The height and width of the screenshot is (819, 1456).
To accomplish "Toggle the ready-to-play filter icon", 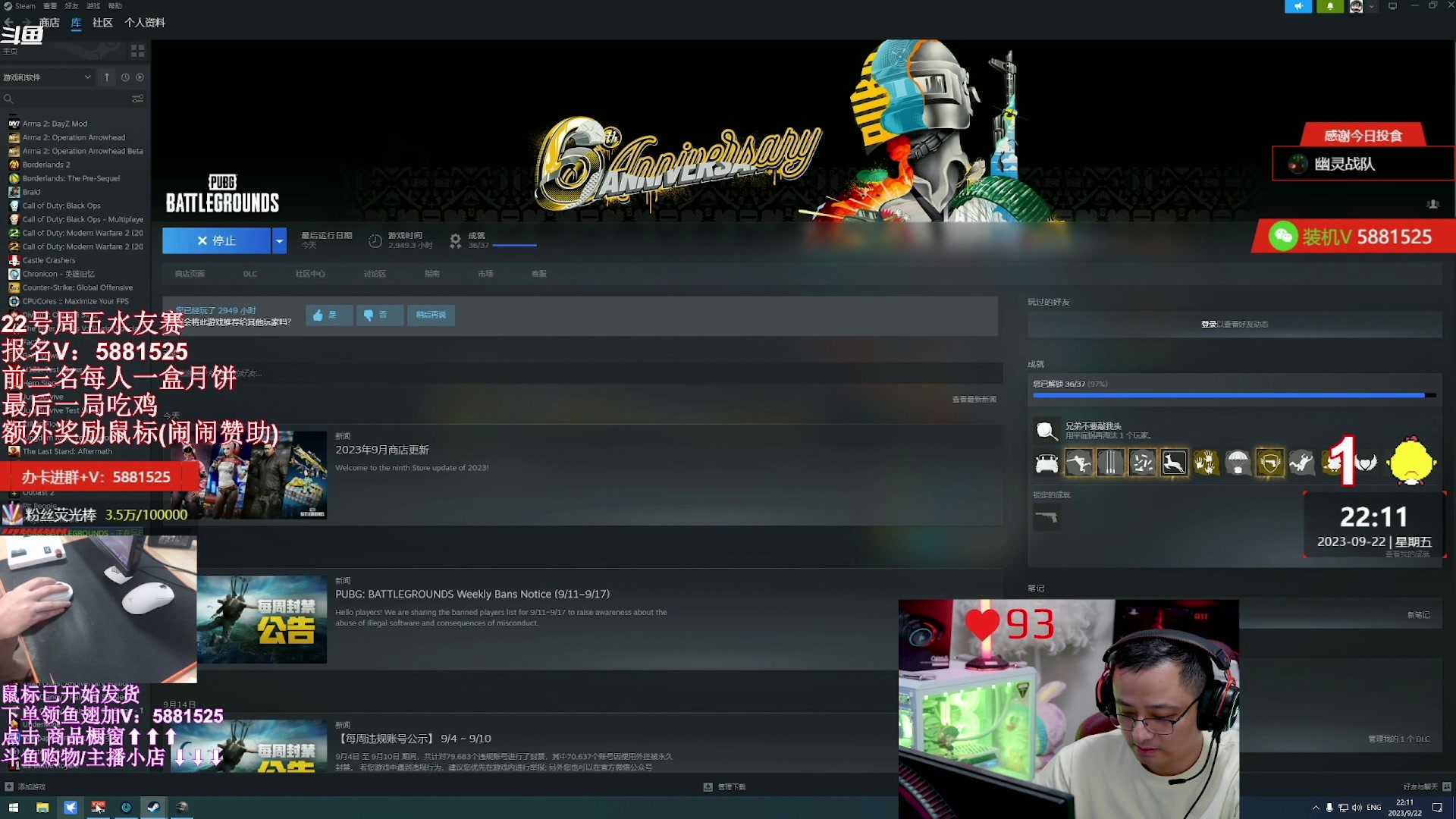I will coord(140,77).
